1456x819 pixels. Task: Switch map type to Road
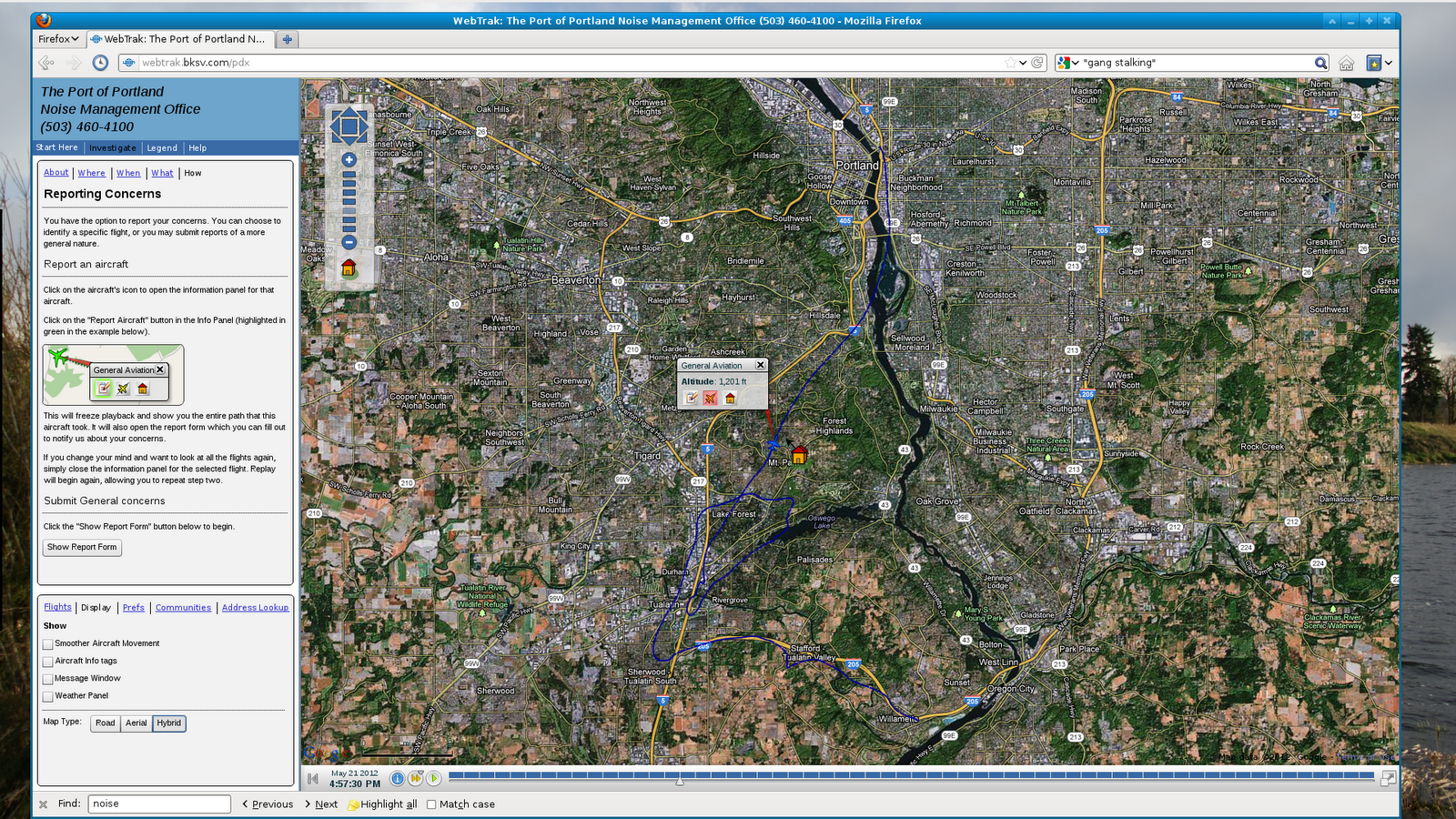106,723
